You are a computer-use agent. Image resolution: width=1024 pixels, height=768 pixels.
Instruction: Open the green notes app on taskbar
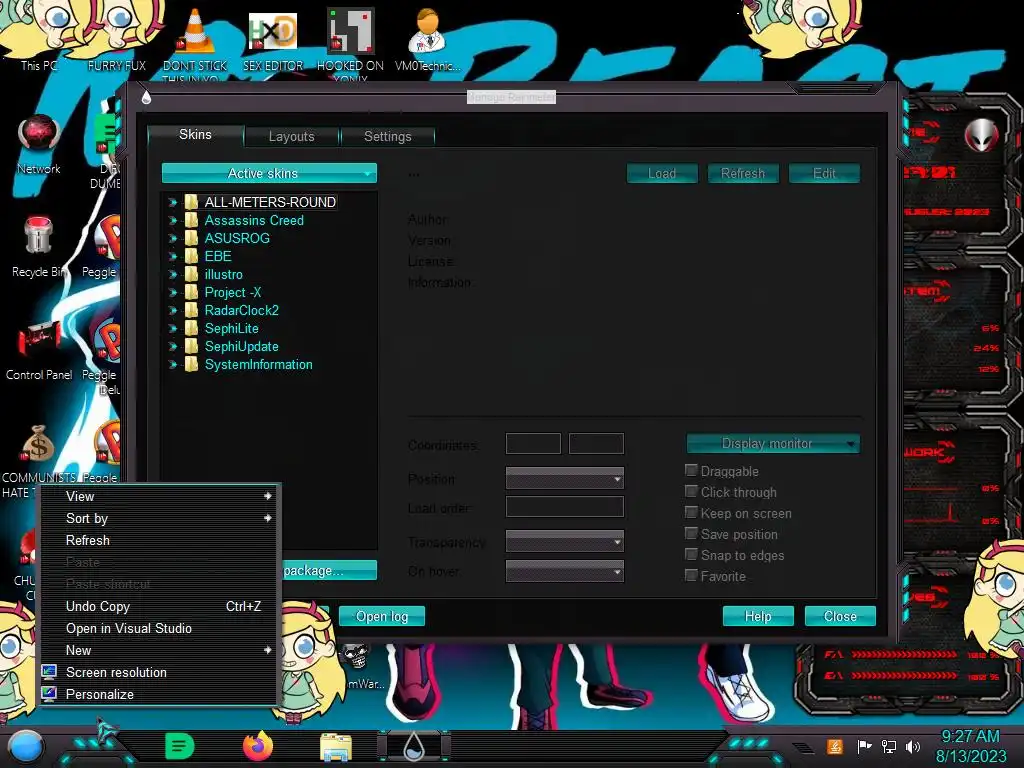point(180,746)
